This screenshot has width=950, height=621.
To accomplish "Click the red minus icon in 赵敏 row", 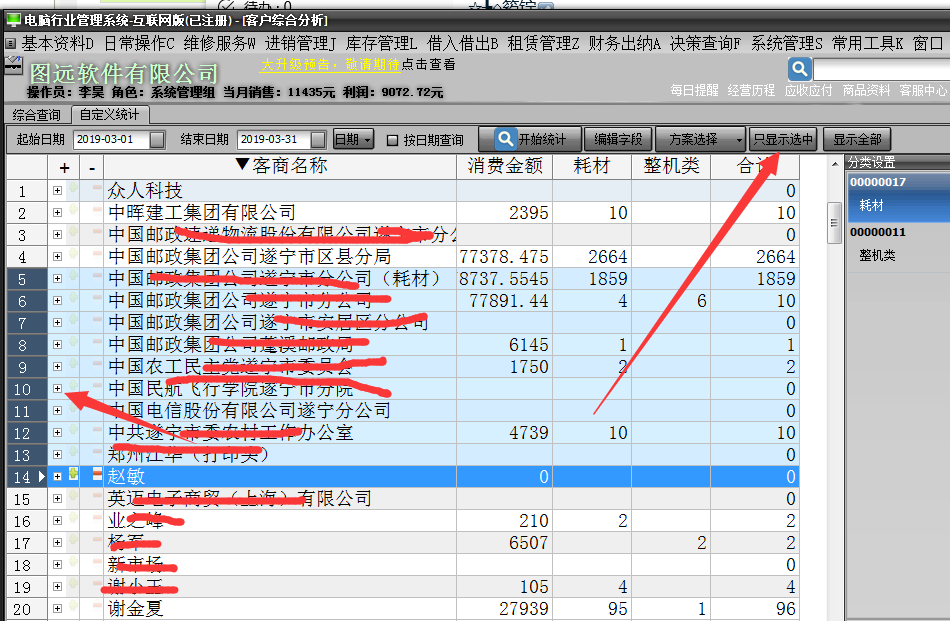I will click(x=97, y=475).
